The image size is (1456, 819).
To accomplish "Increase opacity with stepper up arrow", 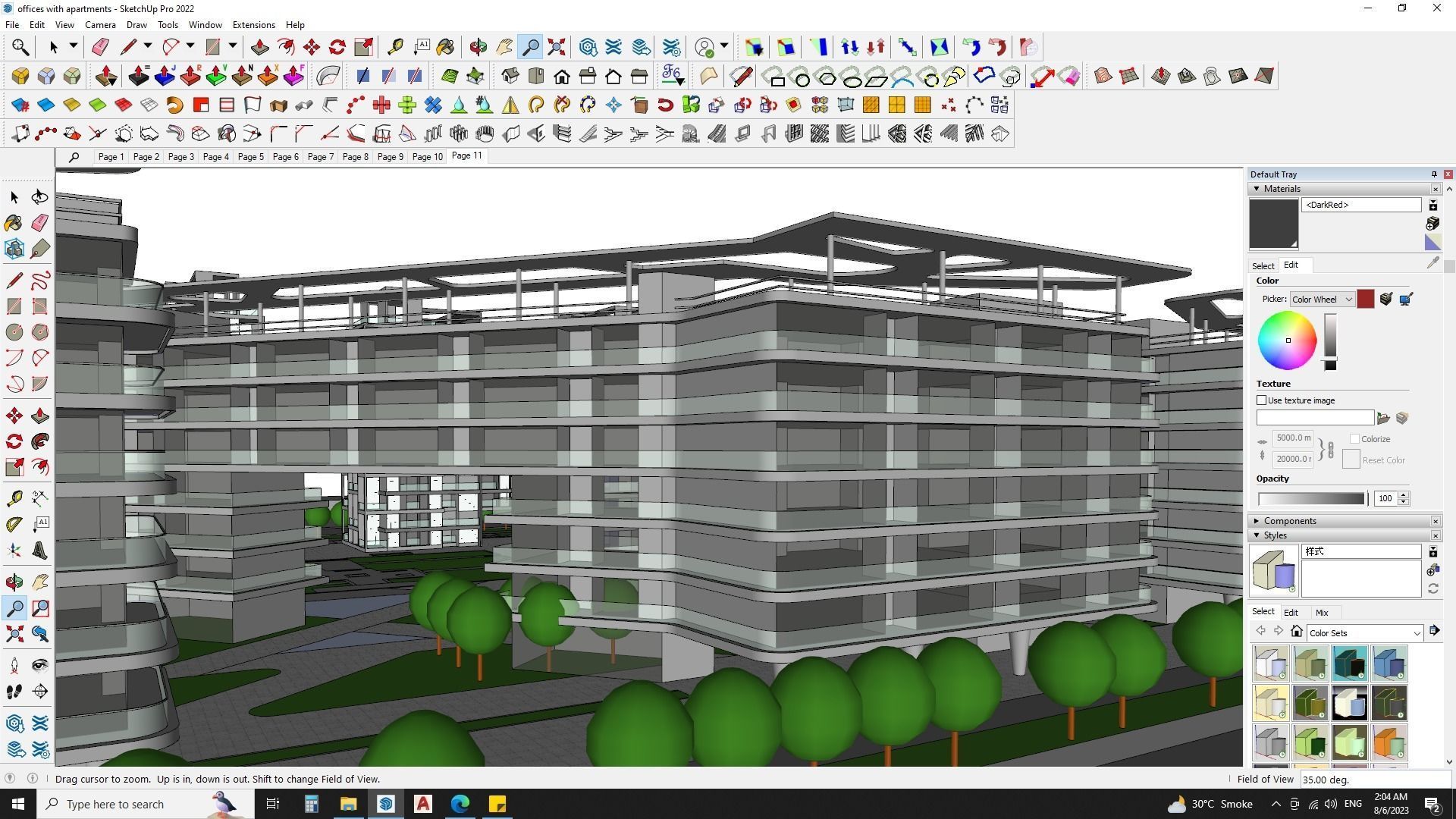I will (x=1404, y=494).
